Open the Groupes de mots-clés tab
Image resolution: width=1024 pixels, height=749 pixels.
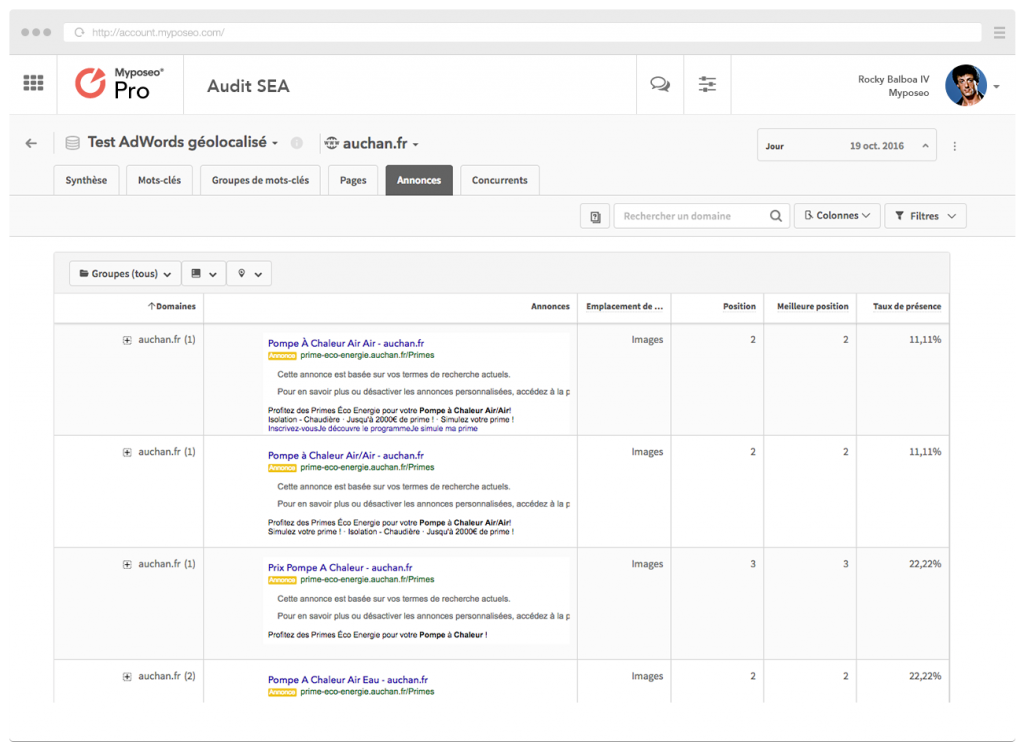[260, 180]
